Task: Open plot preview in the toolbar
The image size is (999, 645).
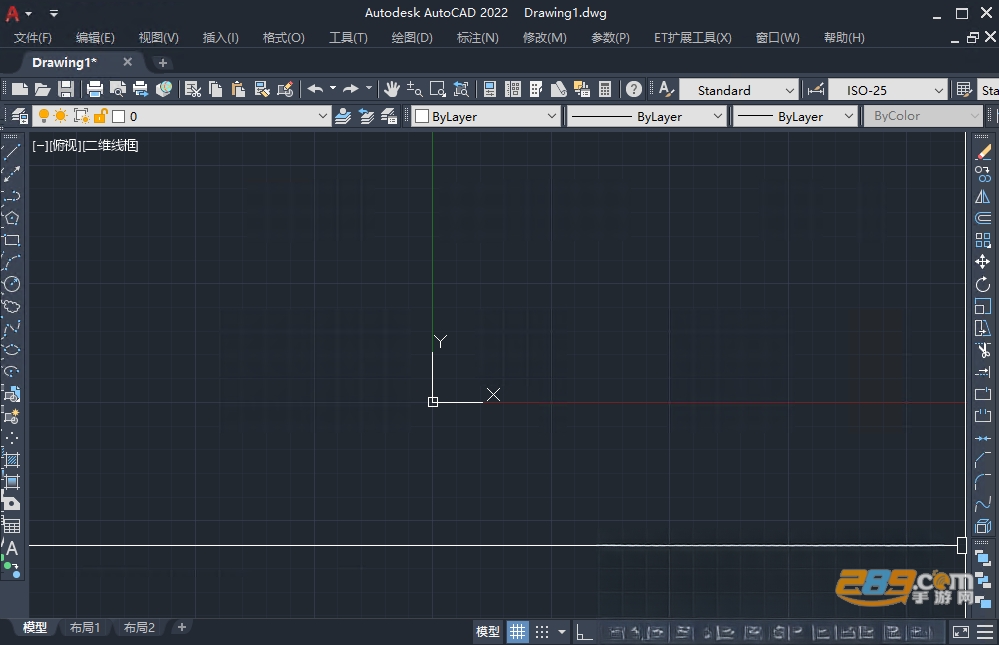Action: (x=118, y=89)
